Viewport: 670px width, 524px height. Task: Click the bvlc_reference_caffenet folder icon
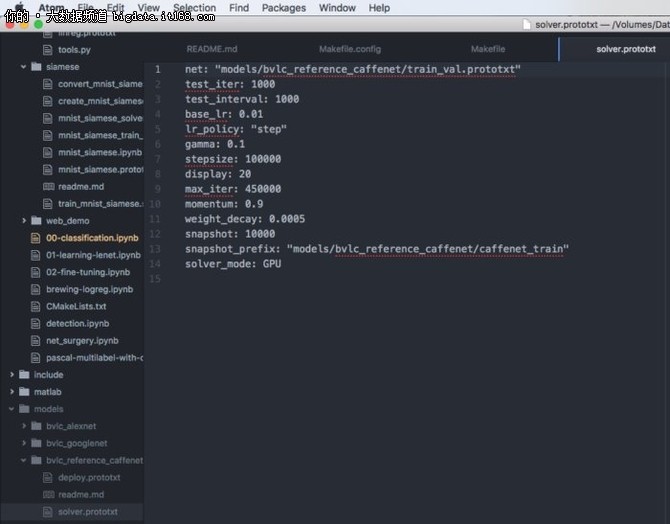pyautogui.click(x=36, y=460)
